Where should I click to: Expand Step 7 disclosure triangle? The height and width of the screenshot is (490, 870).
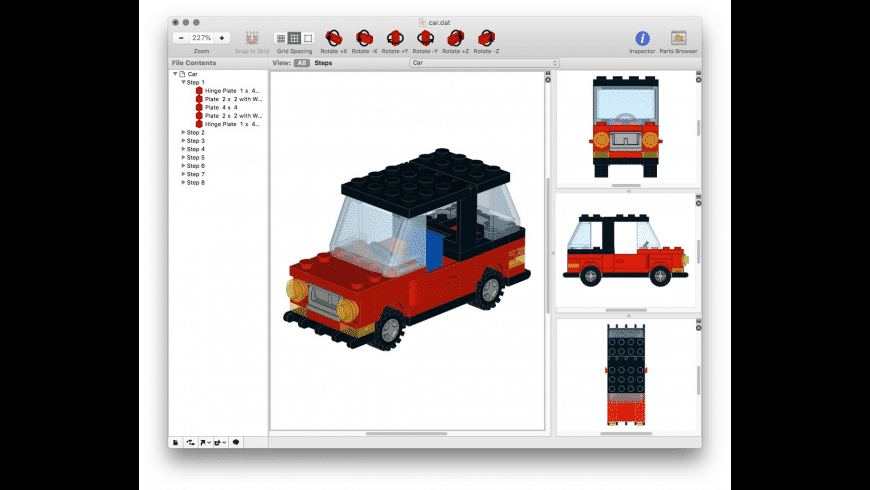click(x=183, y=174)
